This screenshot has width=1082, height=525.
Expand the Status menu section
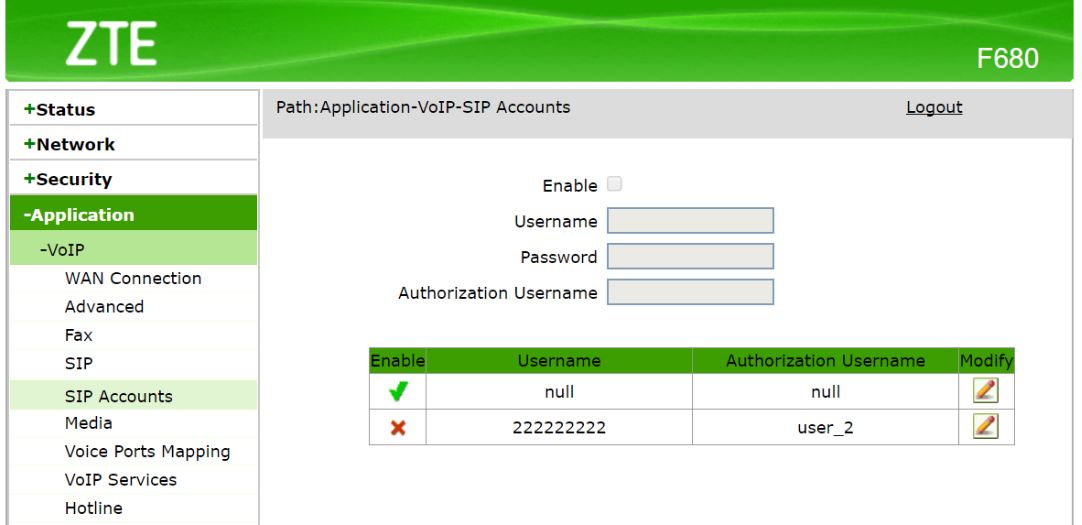pos(133,109)
